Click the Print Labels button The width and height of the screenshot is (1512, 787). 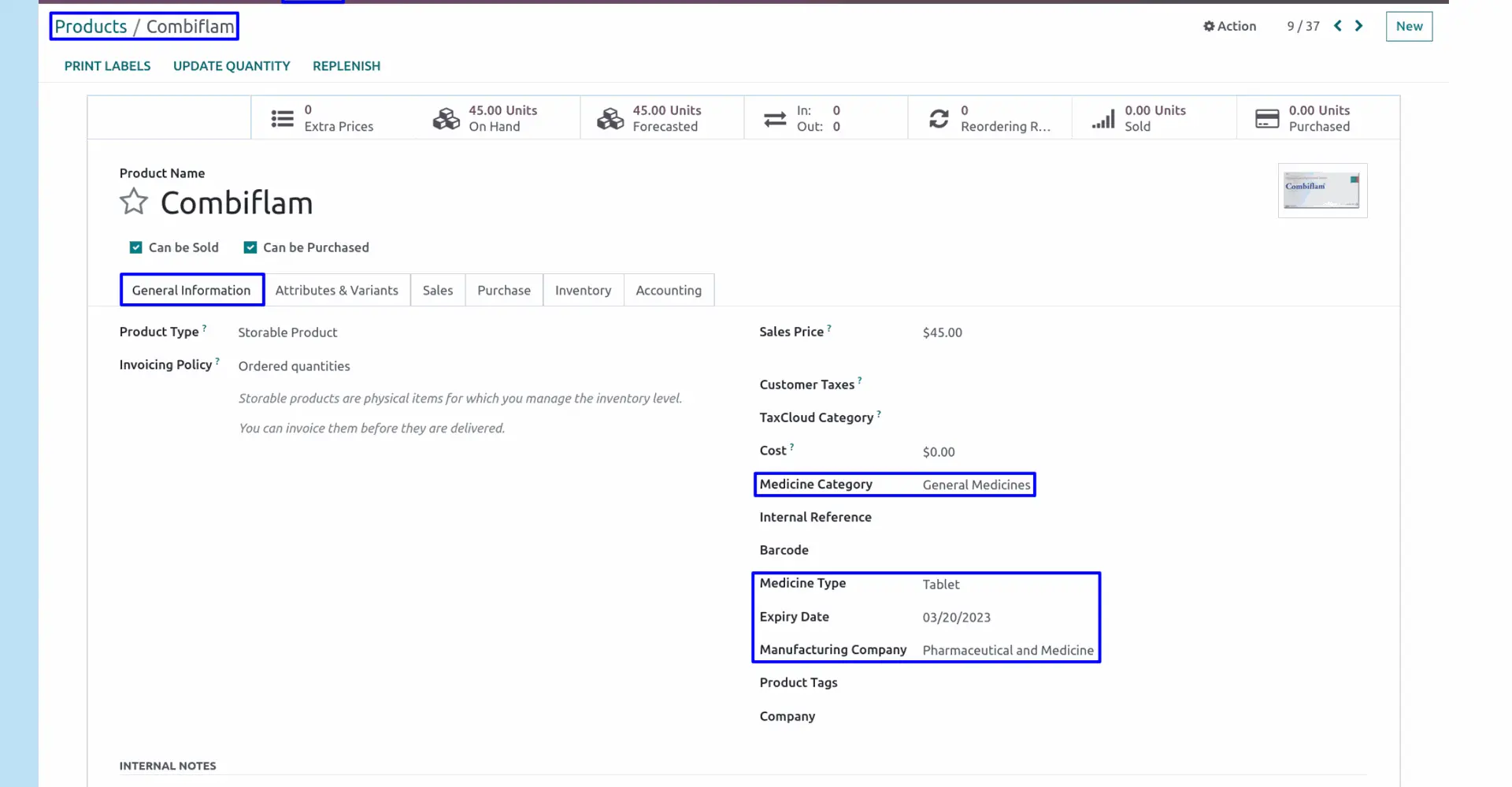(107, 66)
